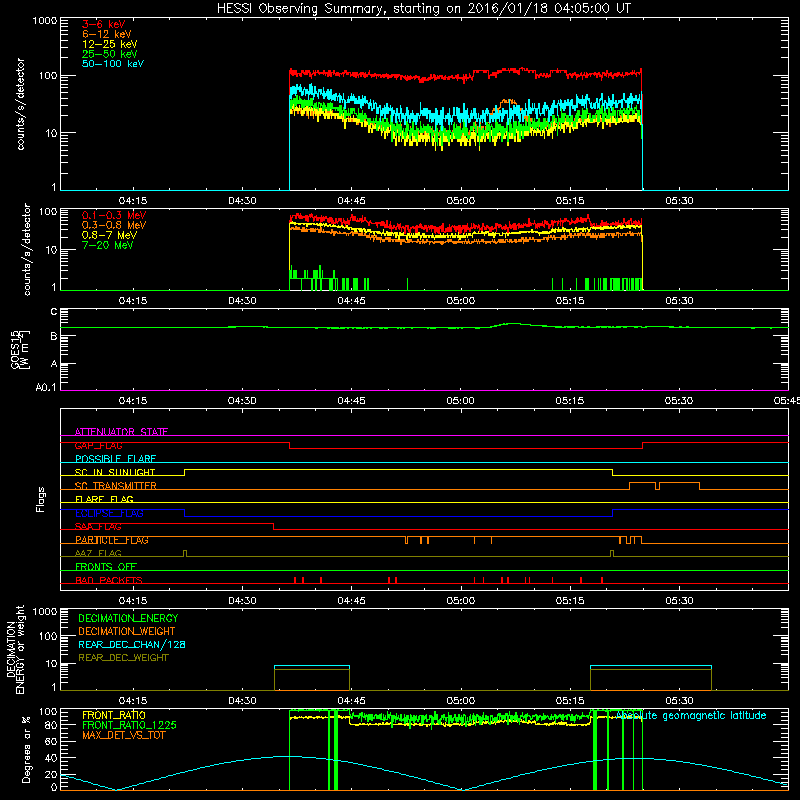Click the 0.8-7 MeV legend entry
This screenshot has width=800, height=800.
coord(109,235)
